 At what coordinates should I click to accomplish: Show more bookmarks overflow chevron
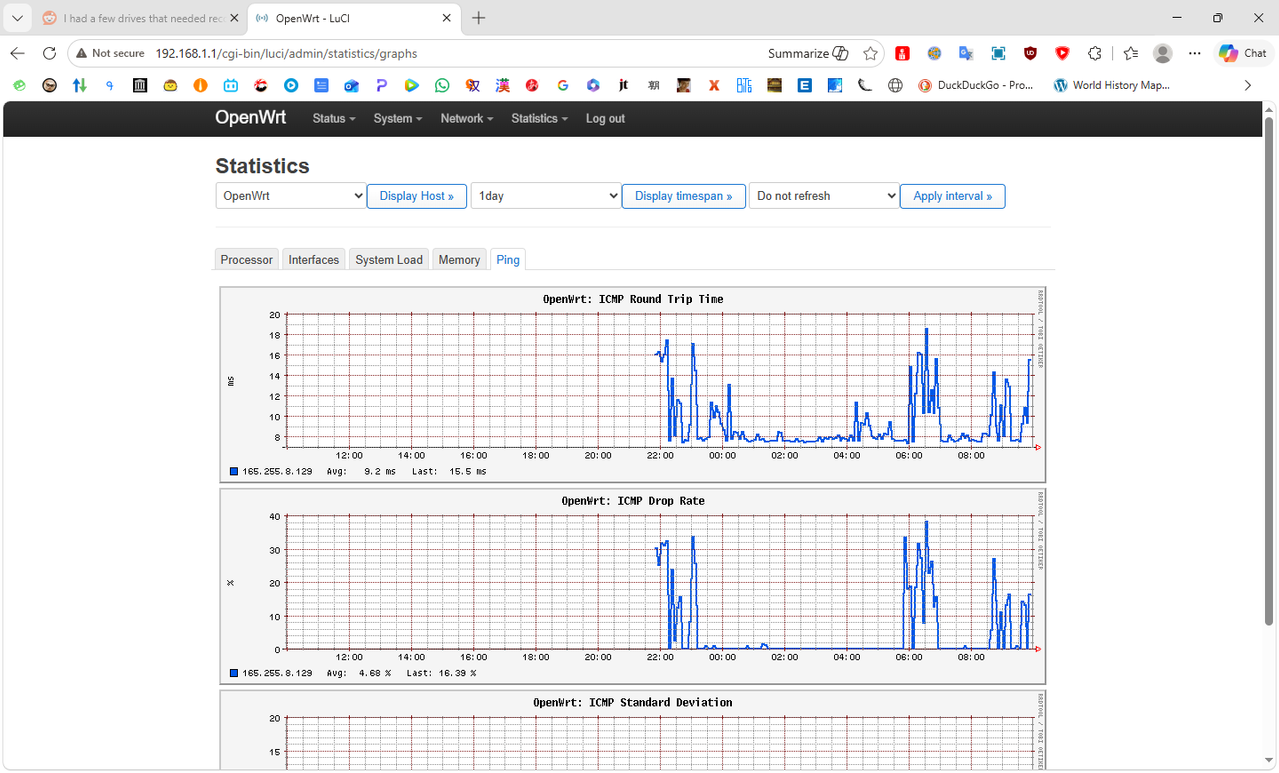click(1247, 86)
